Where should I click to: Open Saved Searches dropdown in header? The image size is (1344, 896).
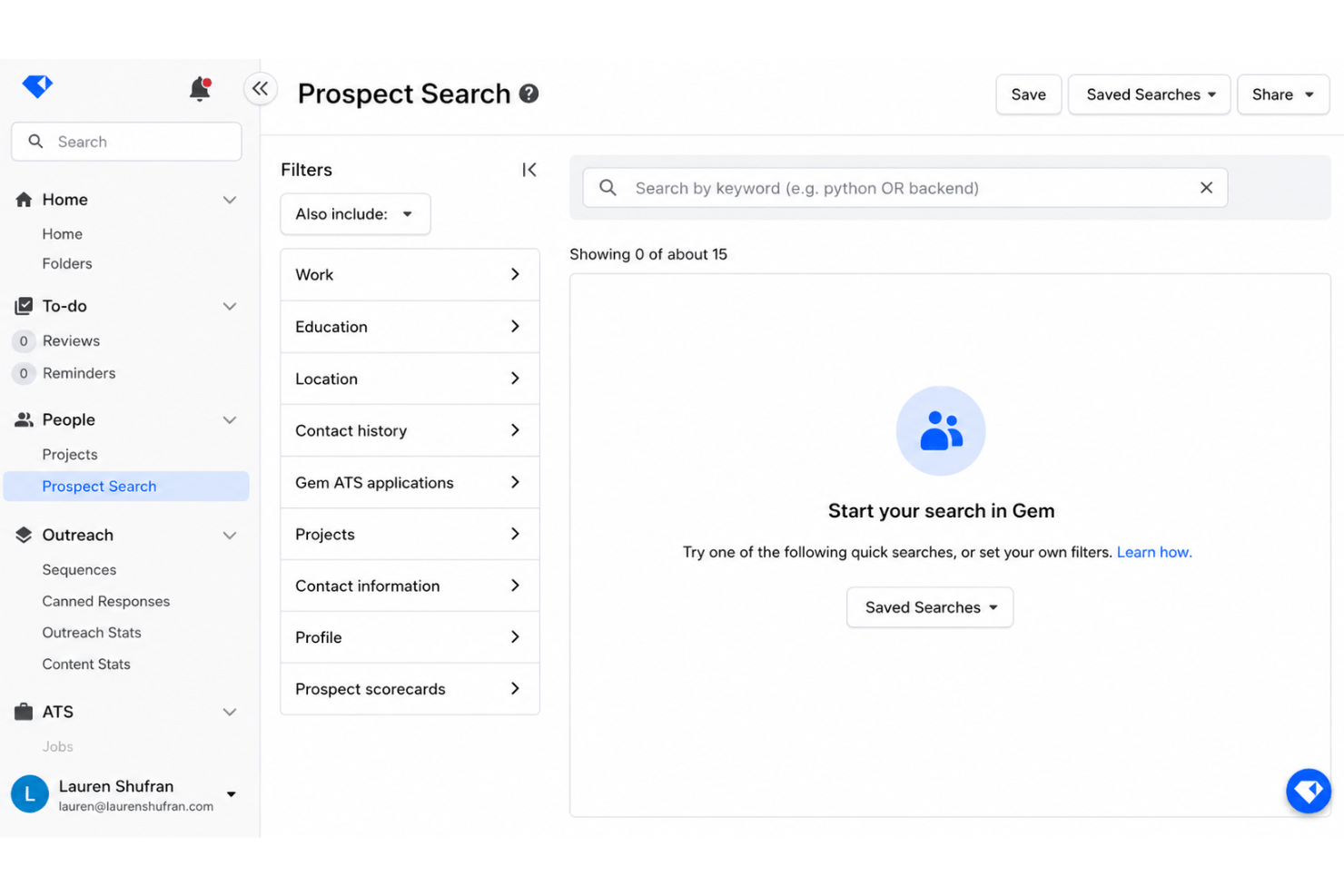point(1149,94)
